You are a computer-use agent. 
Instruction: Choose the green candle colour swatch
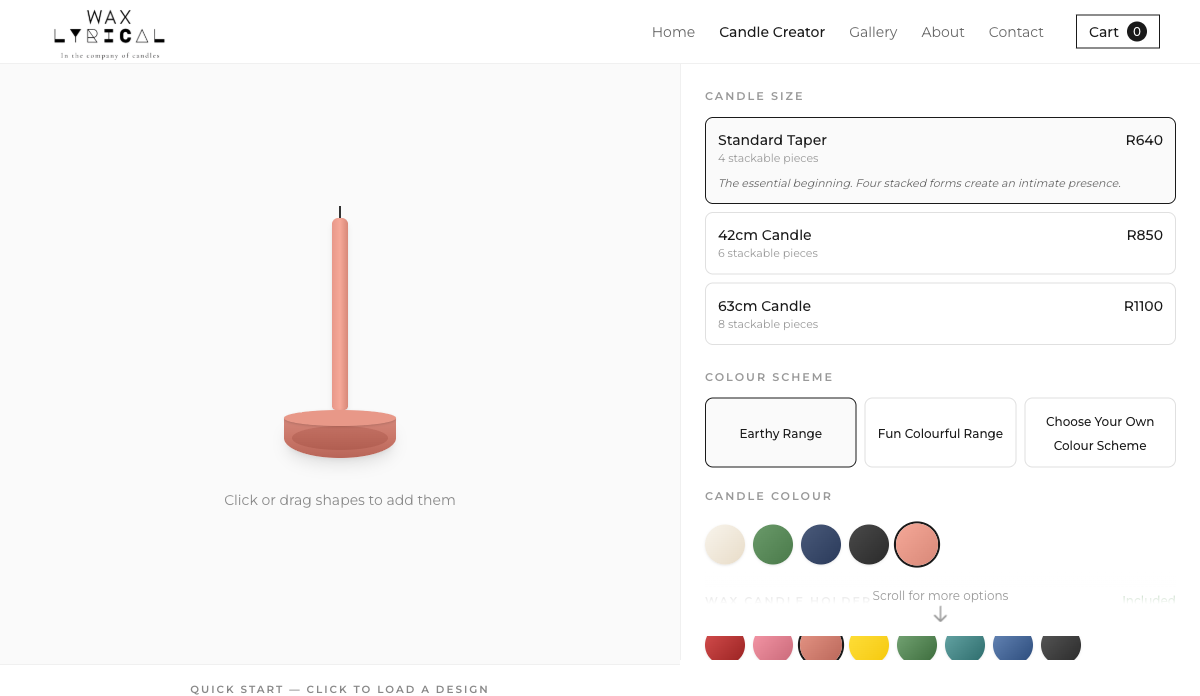[x=773, y=545]
